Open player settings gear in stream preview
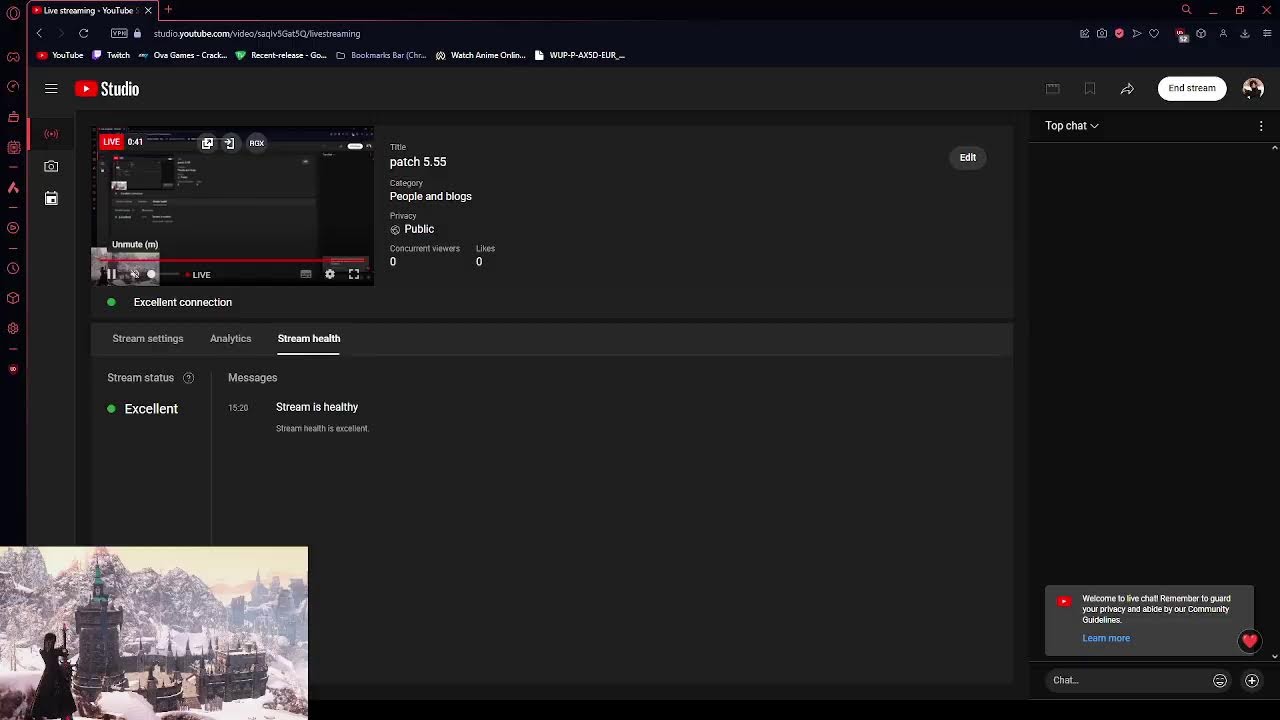Viewport: 1280px width, 720px height. (x=330, y=274)
